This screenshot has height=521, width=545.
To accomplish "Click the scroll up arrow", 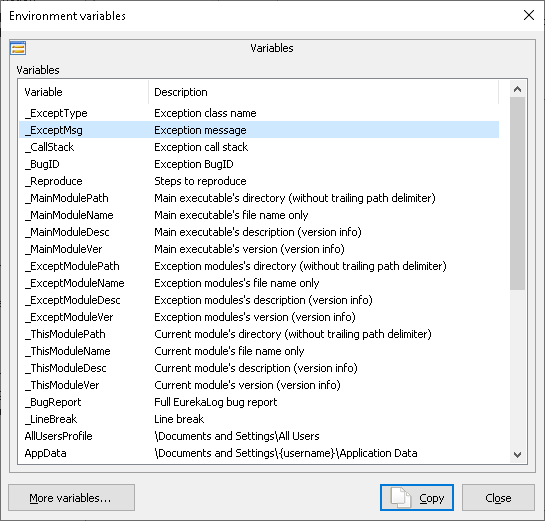I will coord(517,89).
